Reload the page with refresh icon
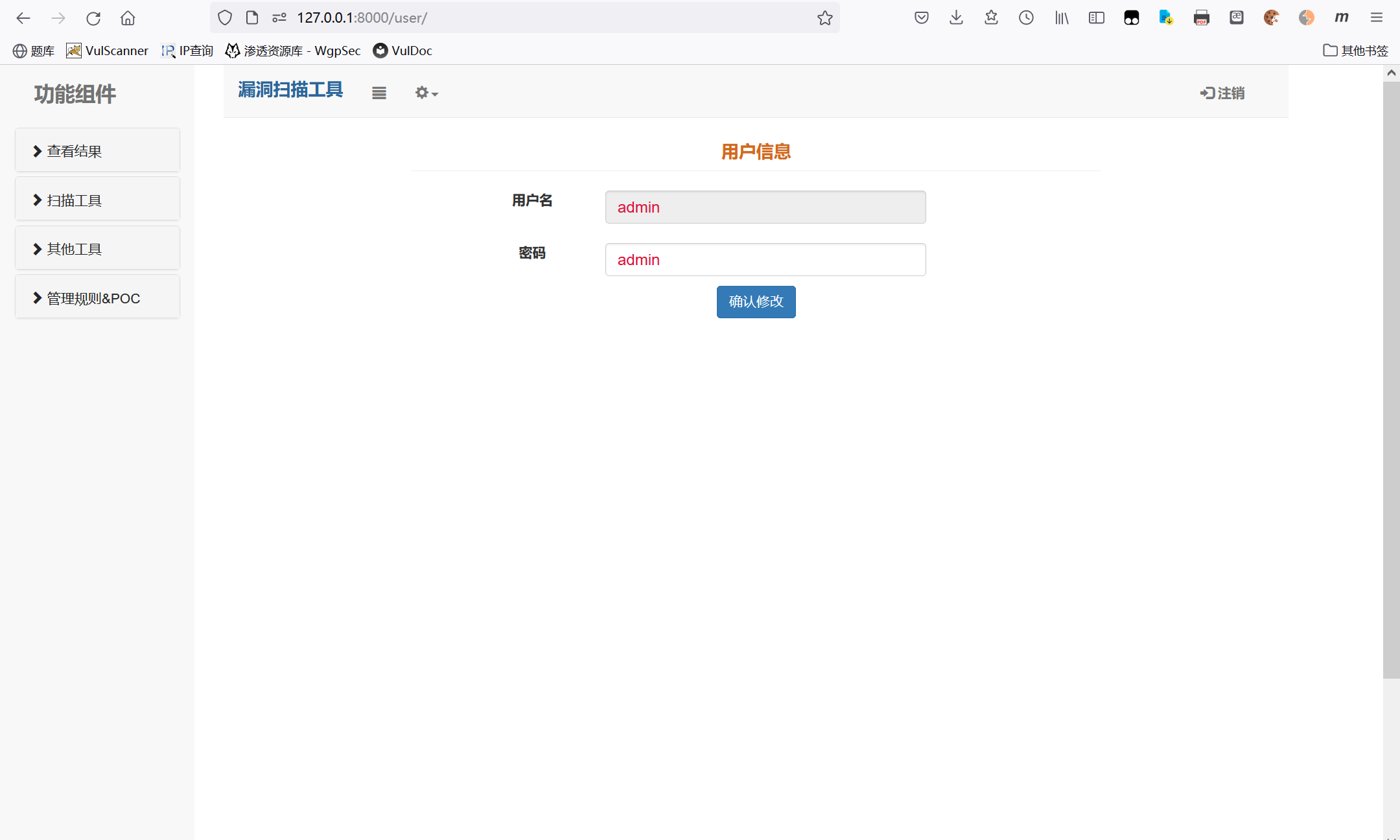This screenshot has width=1400, height=840. tap(93, 18)
